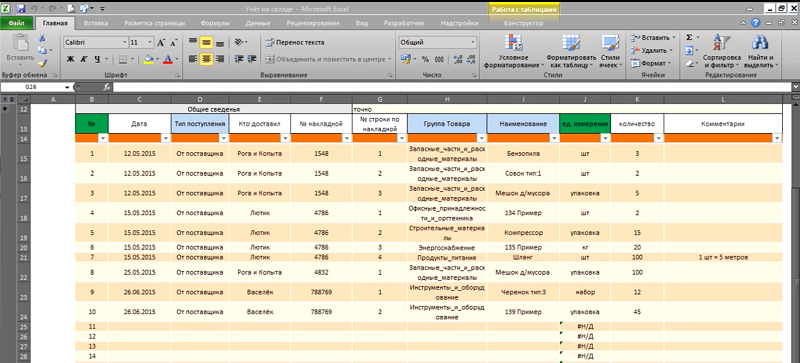The height and width of the screenshot is (363, 800).
Task: Toggle Middle vertical align button
Action: (x=206, y=42)
